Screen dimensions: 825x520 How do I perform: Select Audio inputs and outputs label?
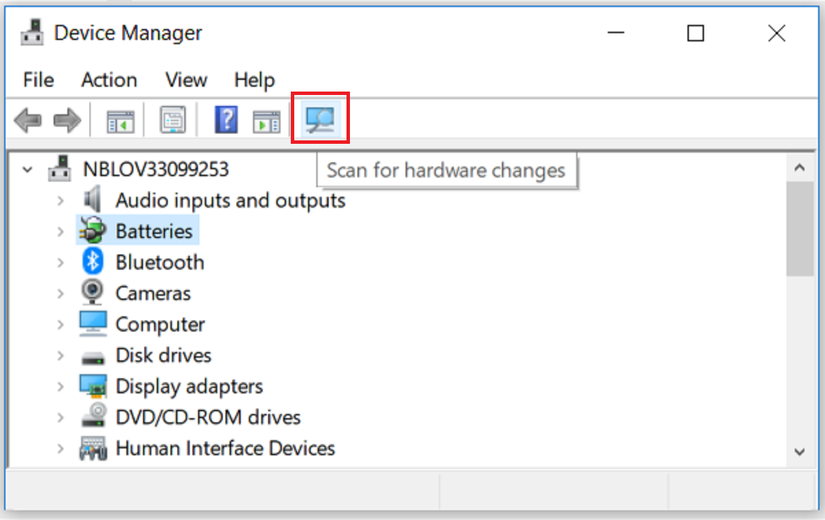coord(230,201)
